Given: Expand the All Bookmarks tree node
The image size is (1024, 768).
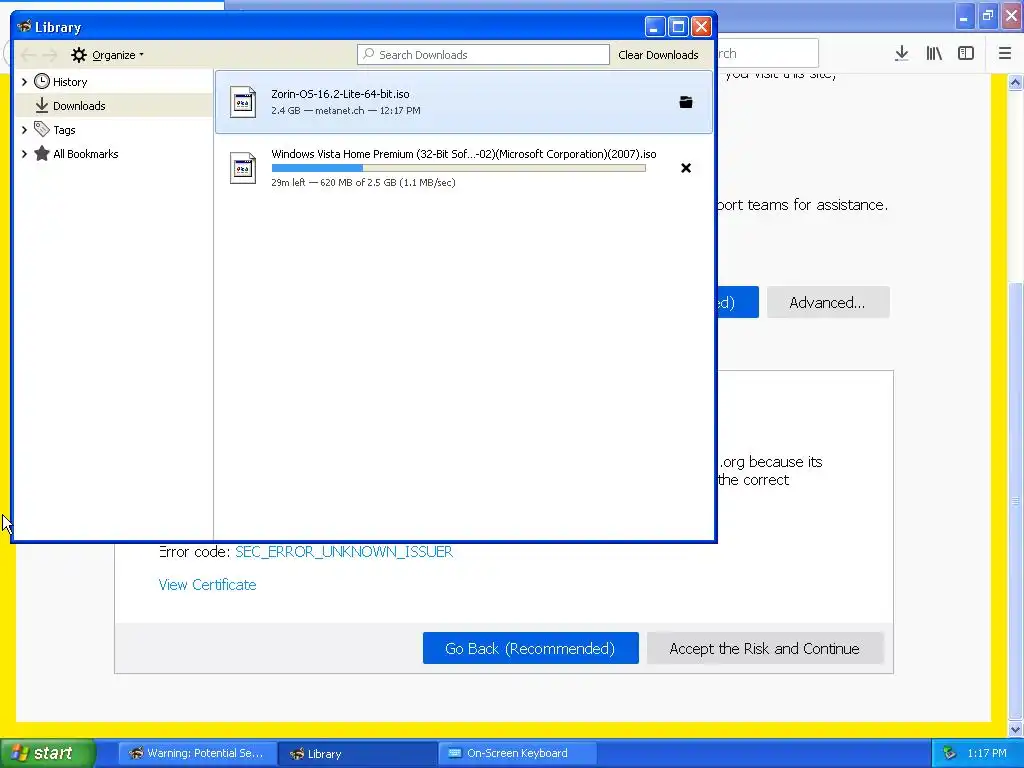Looking at the screenshot, I should (x=24, y=153).
